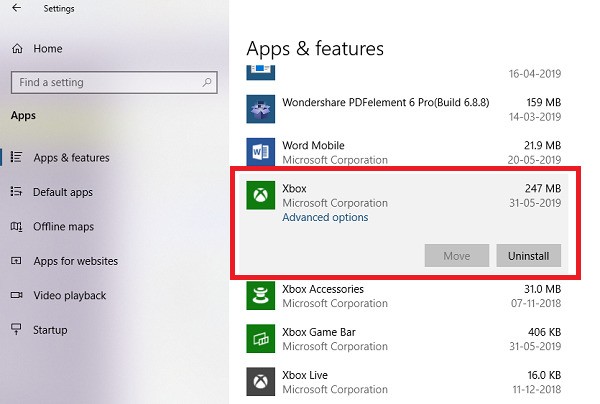The image size is (600, 404).
Task: Click the 406 KB size value
Action: tap(544, 332)
